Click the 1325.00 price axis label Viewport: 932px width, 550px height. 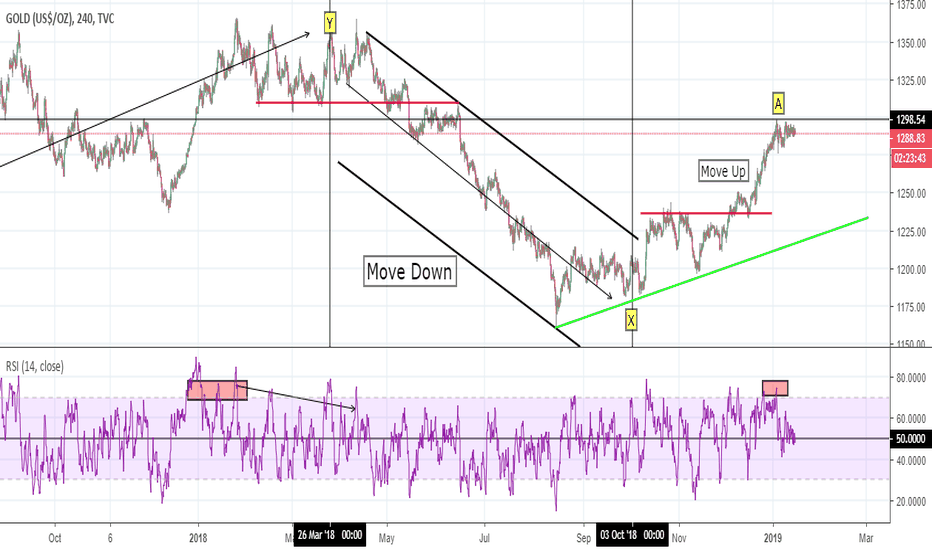pos(911,80)
